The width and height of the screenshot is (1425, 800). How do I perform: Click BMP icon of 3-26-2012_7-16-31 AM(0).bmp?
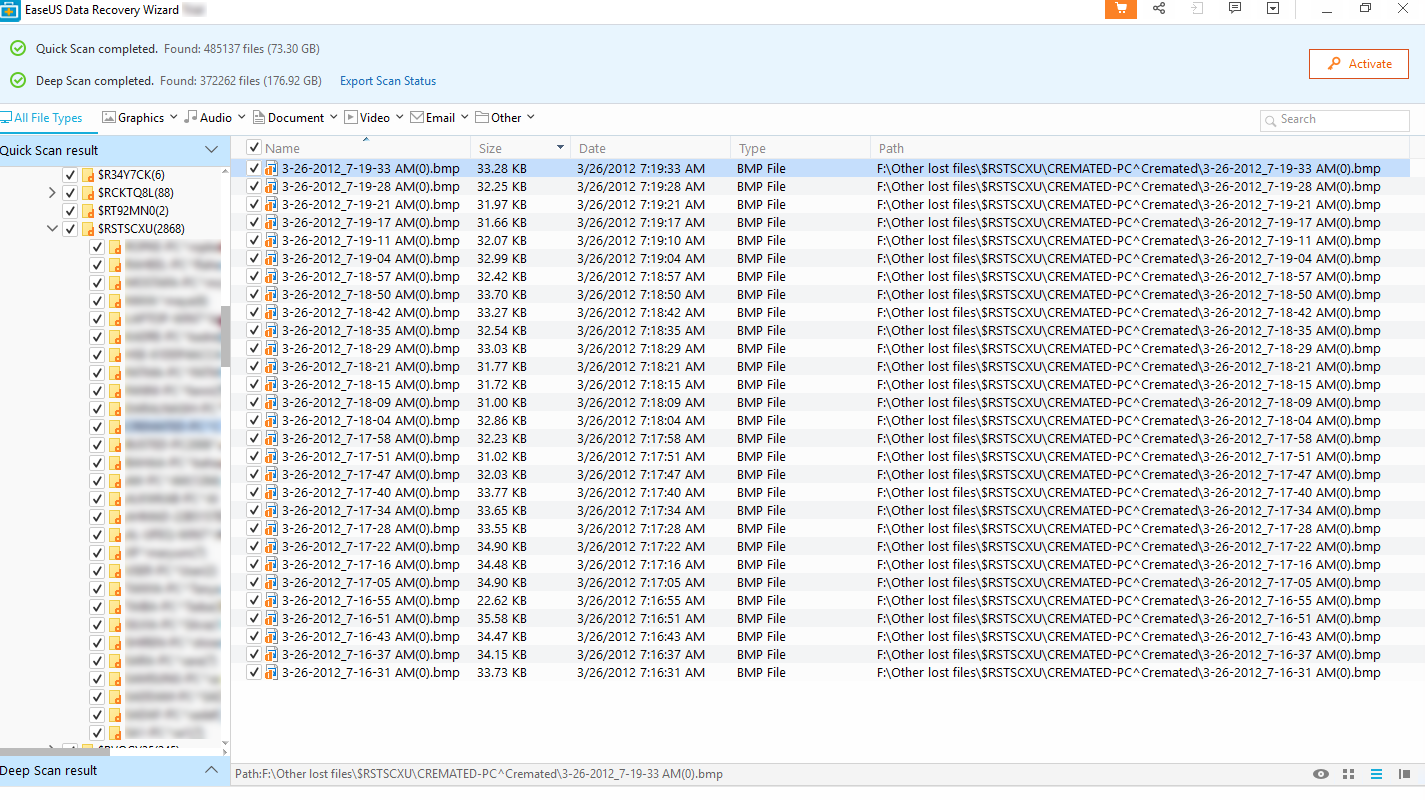(x=271, y=673)
